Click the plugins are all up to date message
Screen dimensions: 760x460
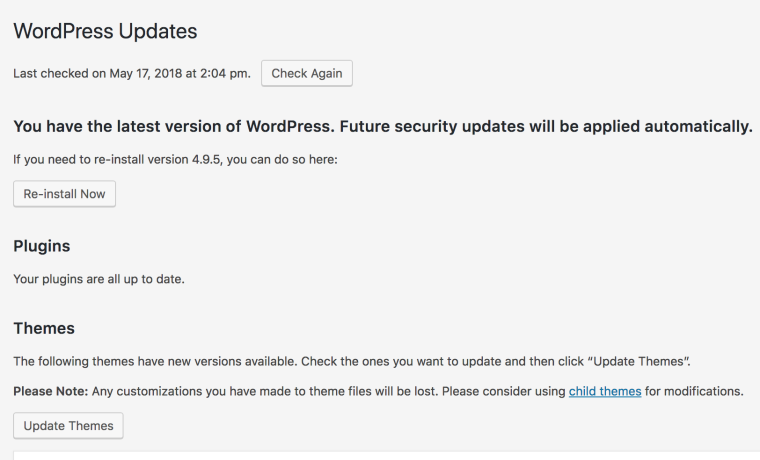[x=99, y=279]
